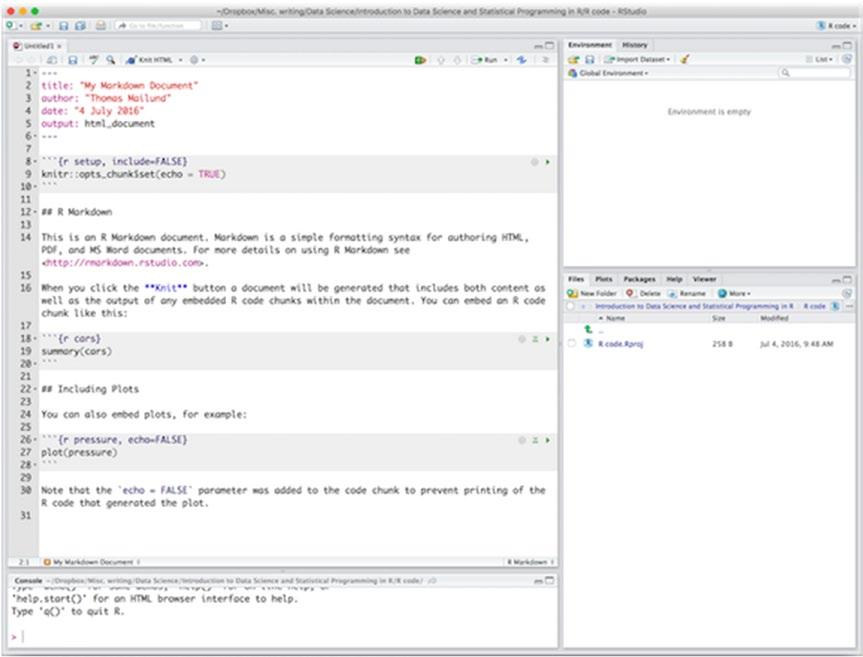
Task: Click the insert new code chunk icon
Action: [x=420, y=60]
